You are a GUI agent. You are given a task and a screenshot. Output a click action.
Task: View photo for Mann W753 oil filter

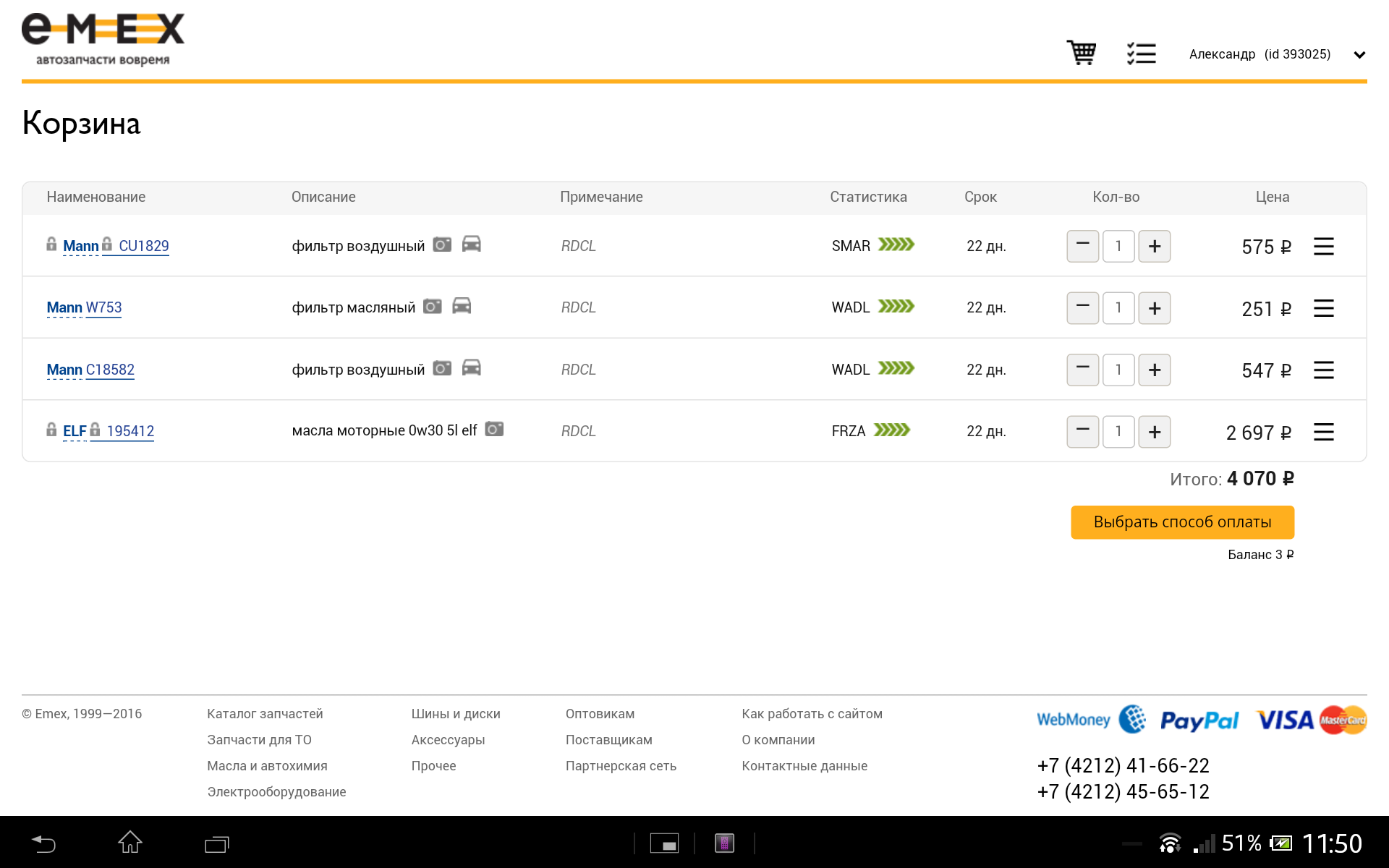433,306
